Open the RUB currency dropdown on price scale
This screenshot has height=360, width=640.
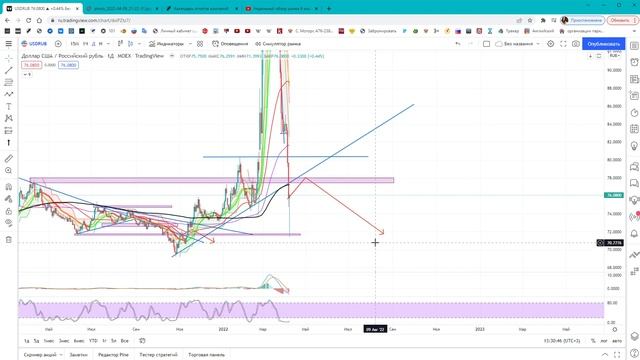click(x=614, y=56)
